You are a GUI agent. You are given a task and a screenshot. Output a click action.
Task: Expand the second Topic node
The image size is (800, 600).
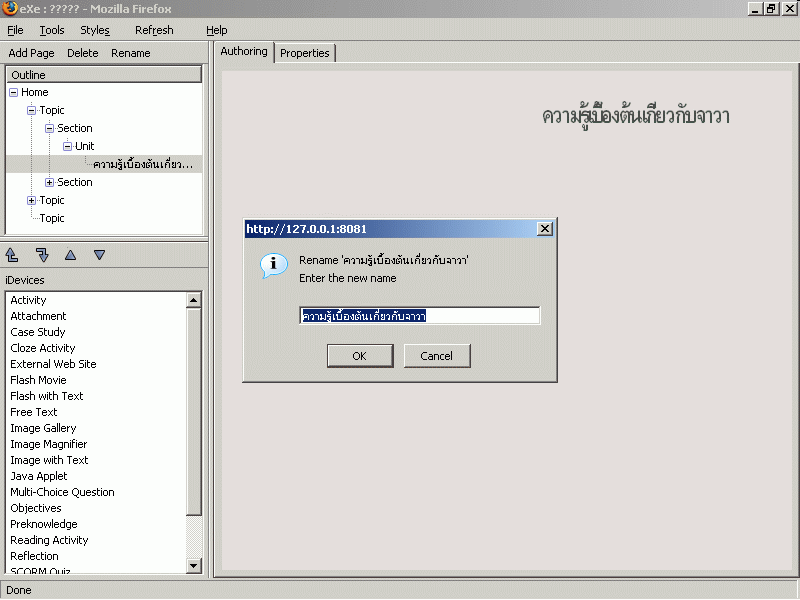tap(31, 201)
